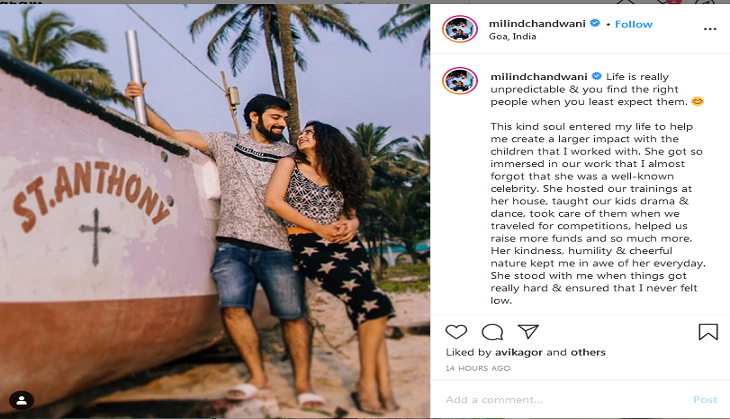Open the three-dot more options menu
Screen dimensions: 730x419
click(710, 29)
